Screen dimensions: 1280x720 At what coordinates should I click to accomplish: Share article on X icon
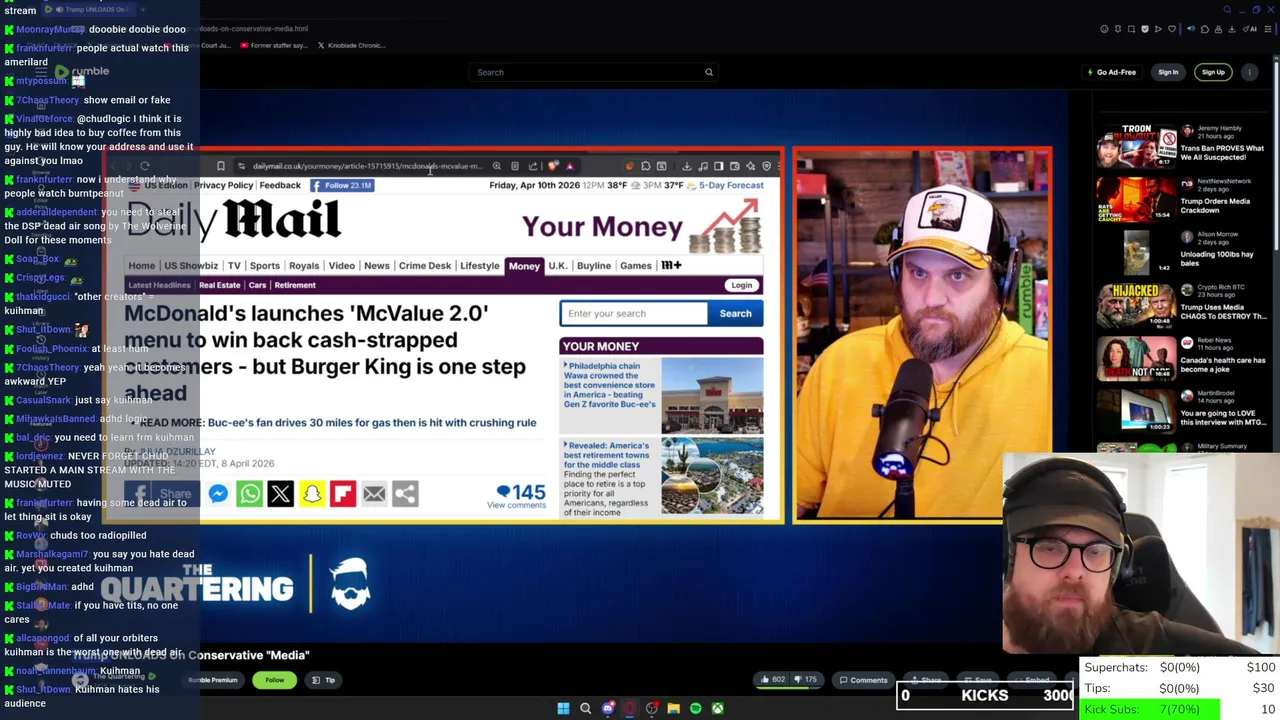280,493
